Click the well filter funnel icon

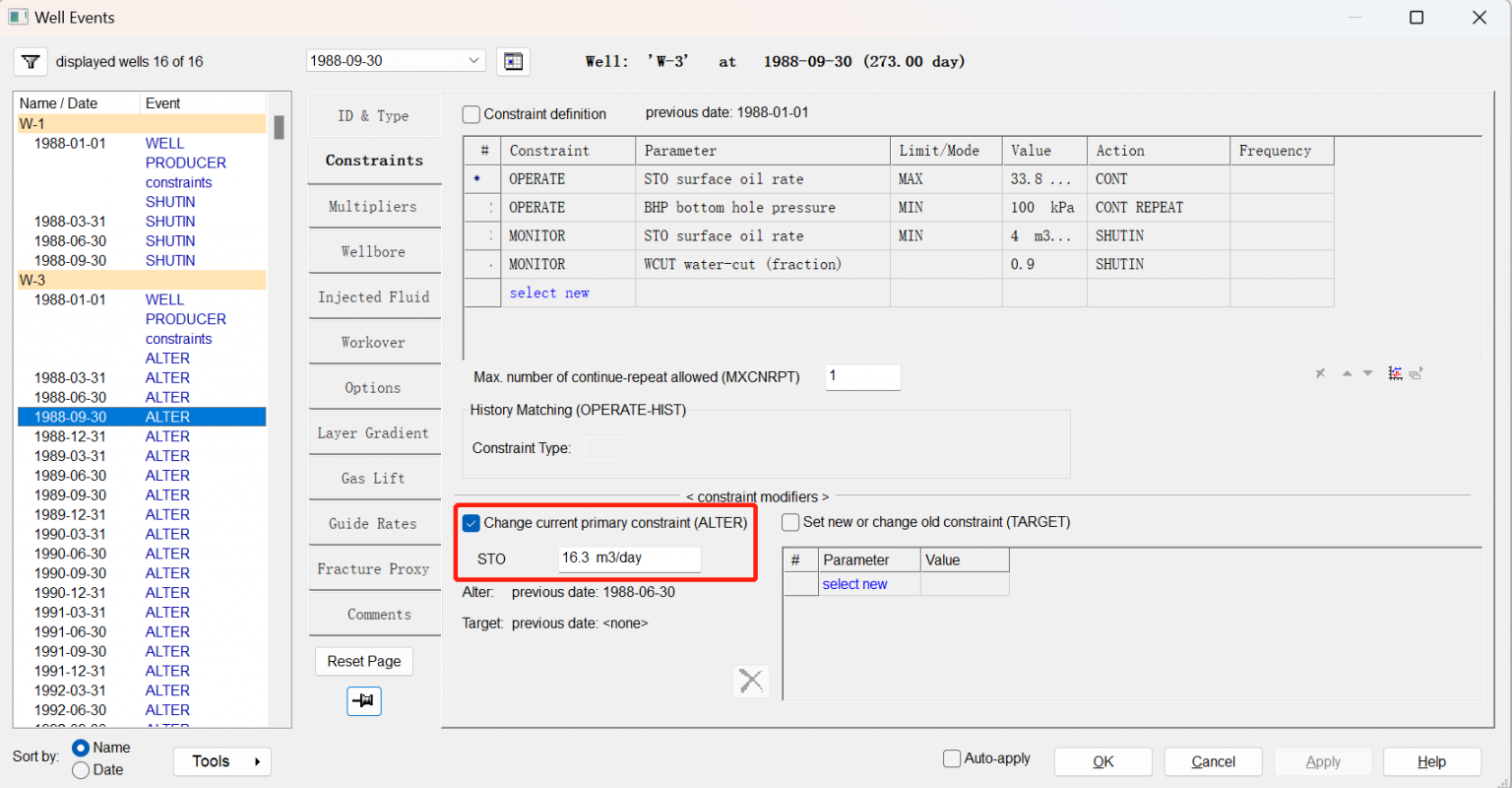(31, 62)
